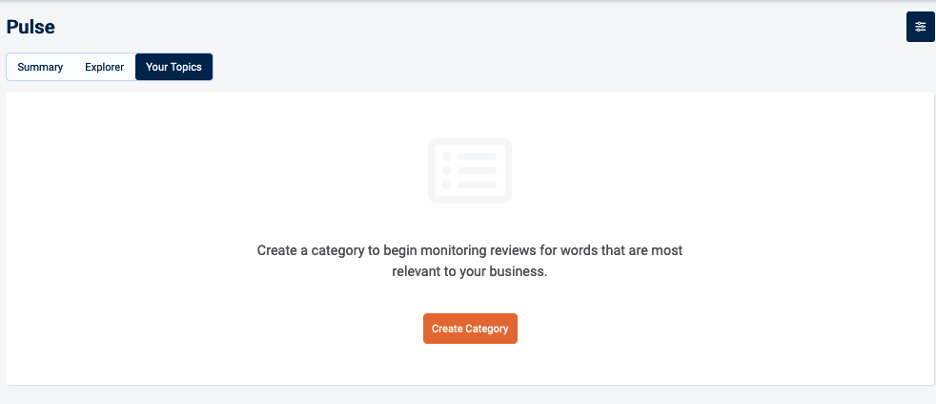Click the top line of the list illustration
Image resolution: width=936 pixels, height=404 pixels.
pyautogui.click(x=477, y=157)
